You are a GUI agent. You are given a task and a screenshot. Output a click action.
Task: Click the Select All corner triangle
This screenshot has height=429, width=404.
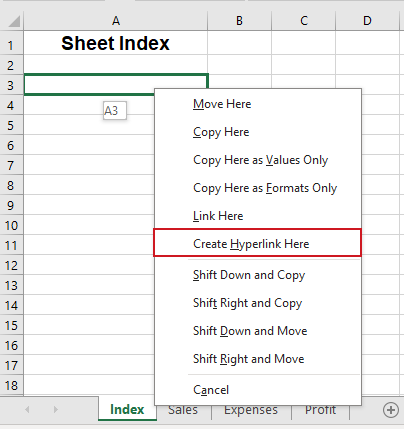tap(14, 21)
